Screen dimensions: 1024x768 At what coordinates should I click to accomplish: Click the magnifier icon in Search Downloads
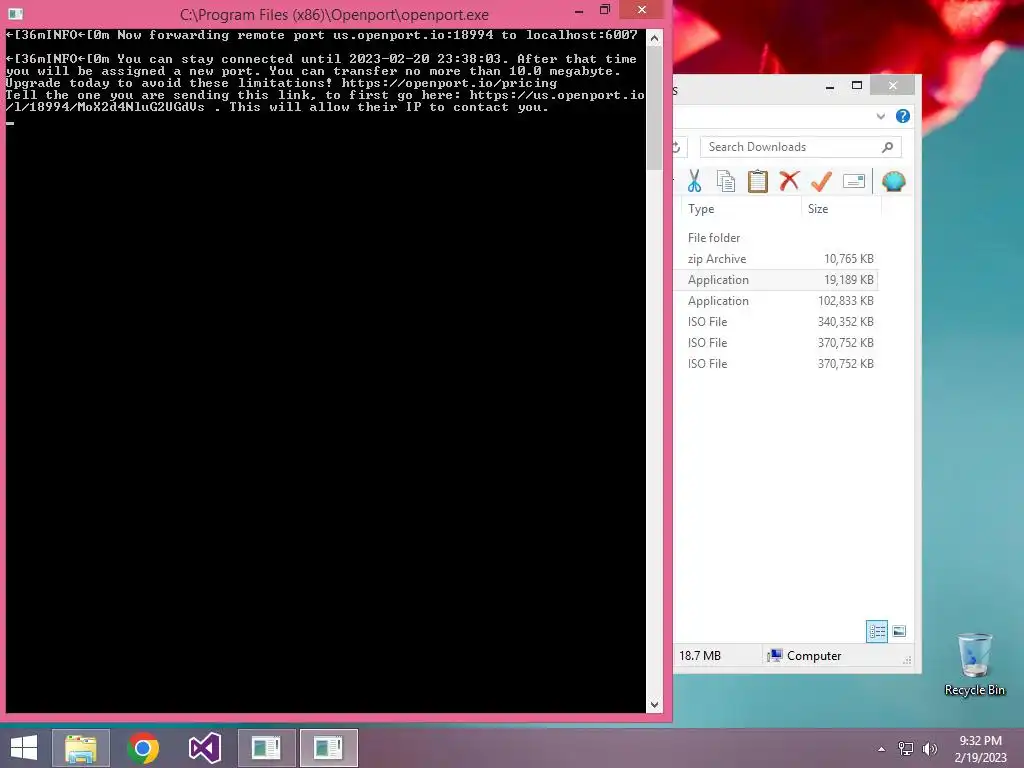pos(888,147)
